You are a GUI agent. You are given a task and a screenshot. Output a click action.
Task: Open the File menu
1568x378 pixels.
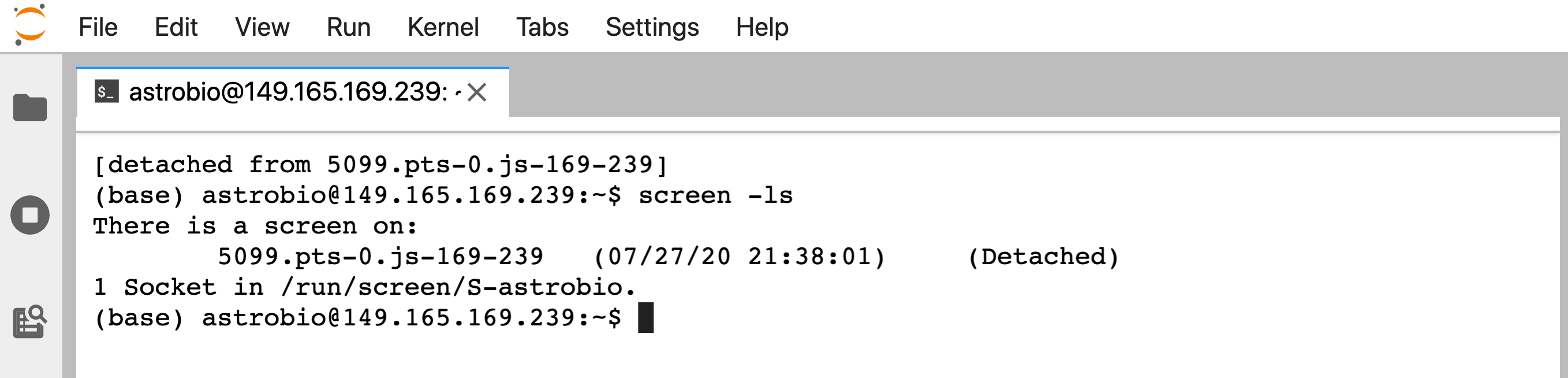[98, 27]
